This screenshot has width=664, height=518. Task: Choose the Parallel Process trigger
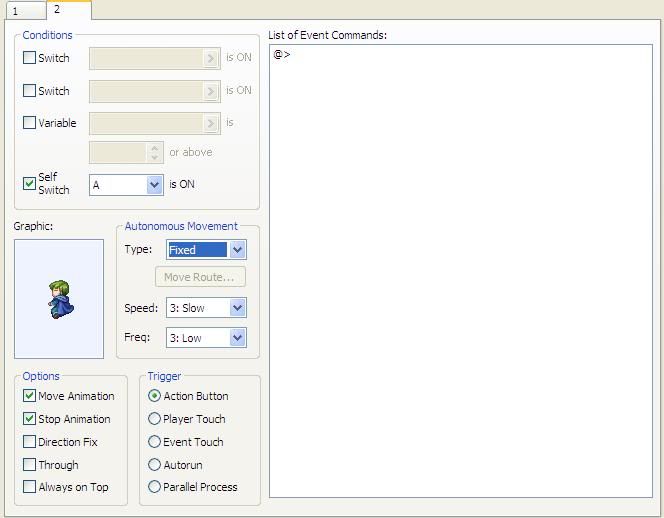coord(154,487)
